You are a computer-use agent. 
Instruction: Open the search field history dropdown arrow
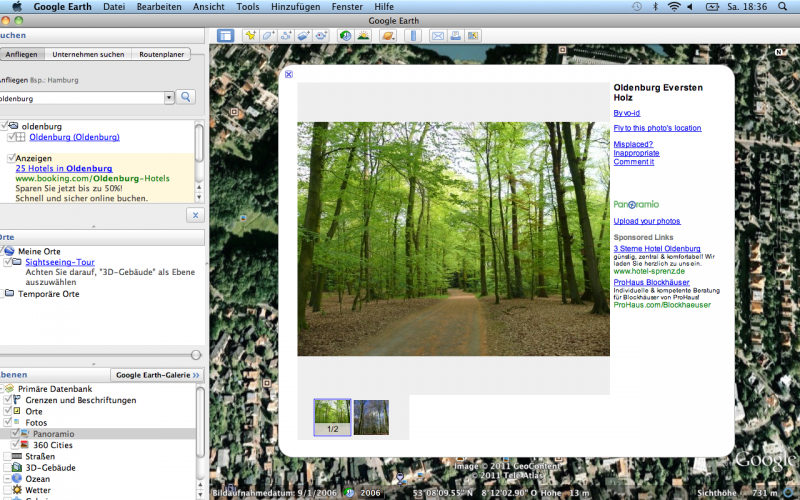(x=169, y=98)
